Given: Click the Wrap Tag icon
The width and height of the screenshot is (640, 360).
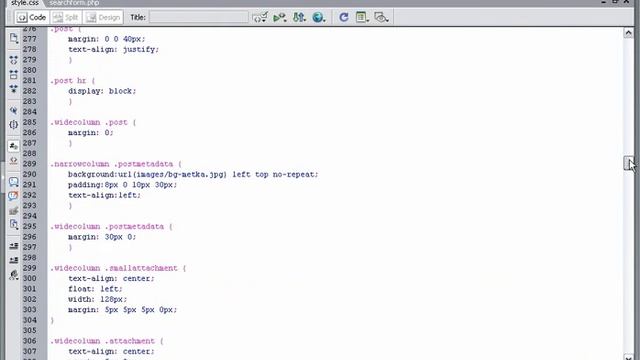Looking at the screenshot, I should pyautogui.click(x=13, y=210).
